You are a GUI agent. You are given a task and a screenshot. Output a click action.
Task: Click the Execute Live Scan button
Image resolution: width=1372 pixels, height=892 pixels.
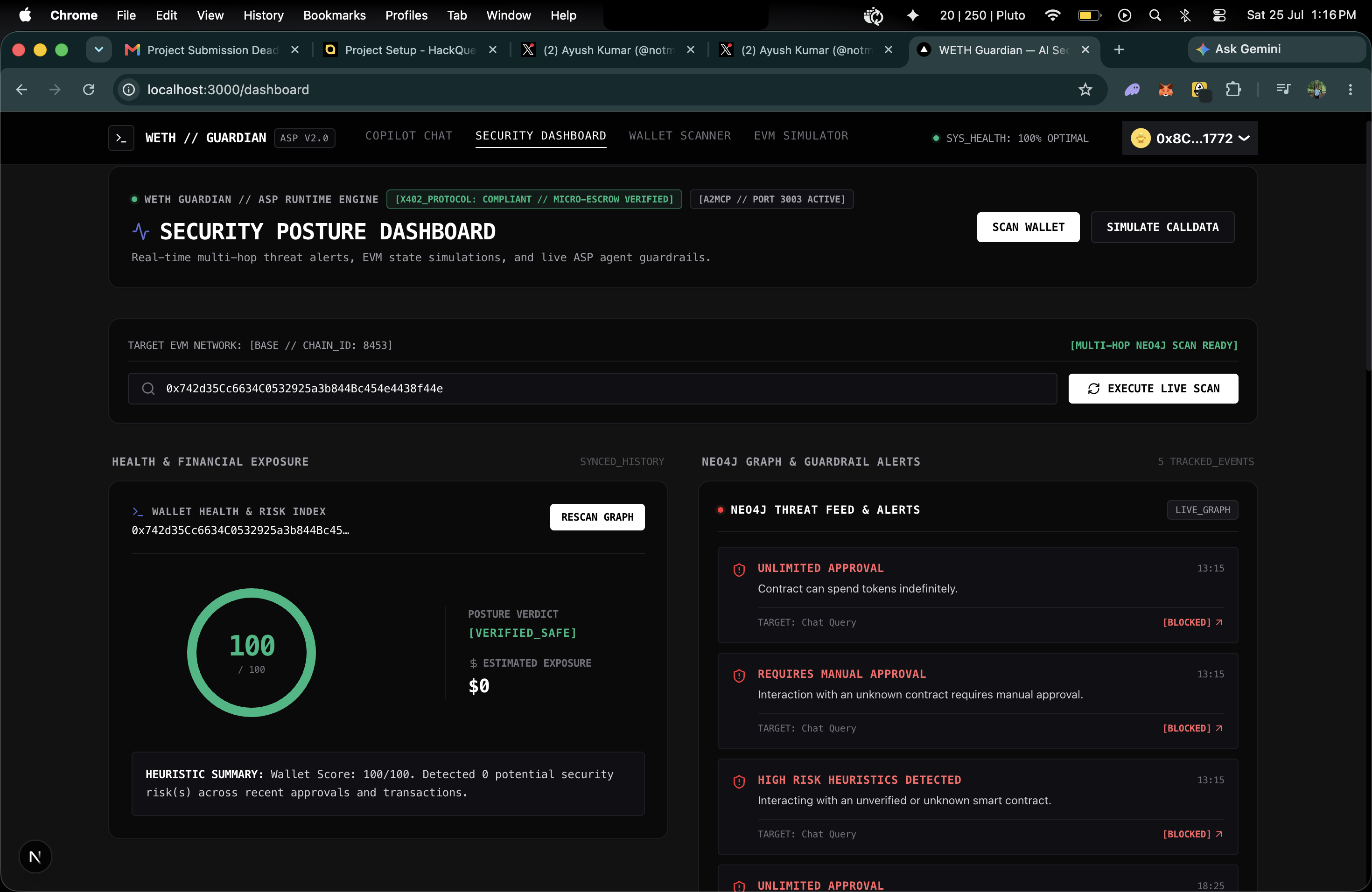1153,389
